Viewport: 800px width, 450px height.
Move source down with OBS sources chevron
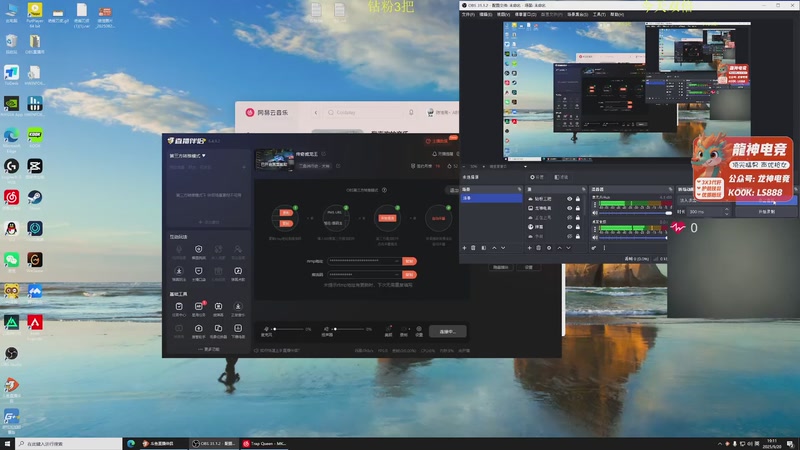[x=568, y=248]
